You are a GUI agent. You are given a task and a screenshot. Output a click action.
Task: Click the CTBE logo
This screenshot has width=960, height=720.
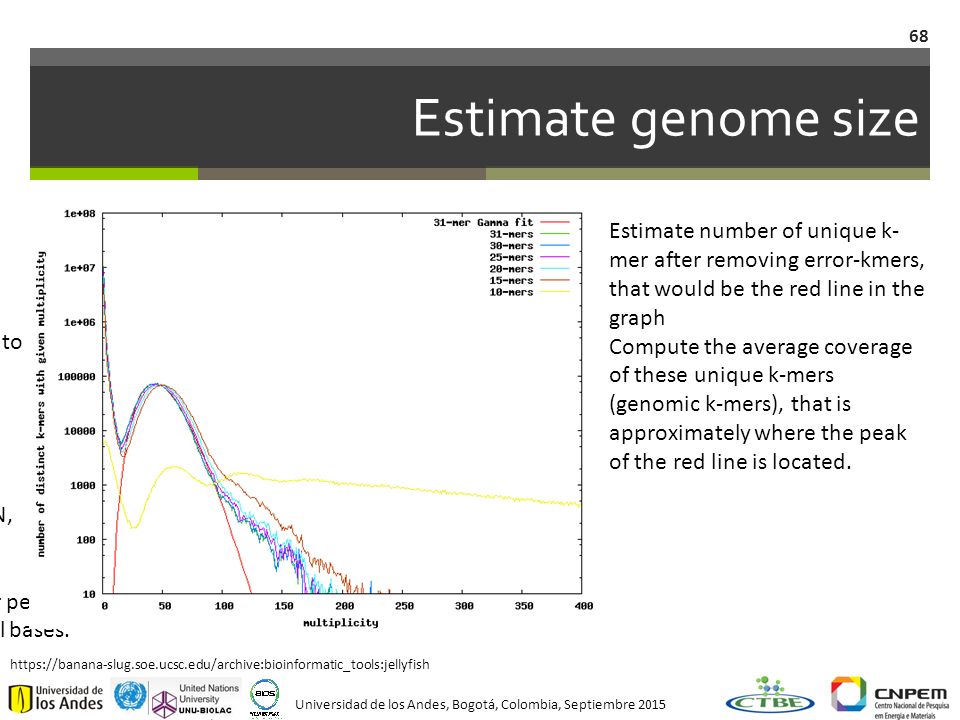pyautogui.click(x=770, y=696)
